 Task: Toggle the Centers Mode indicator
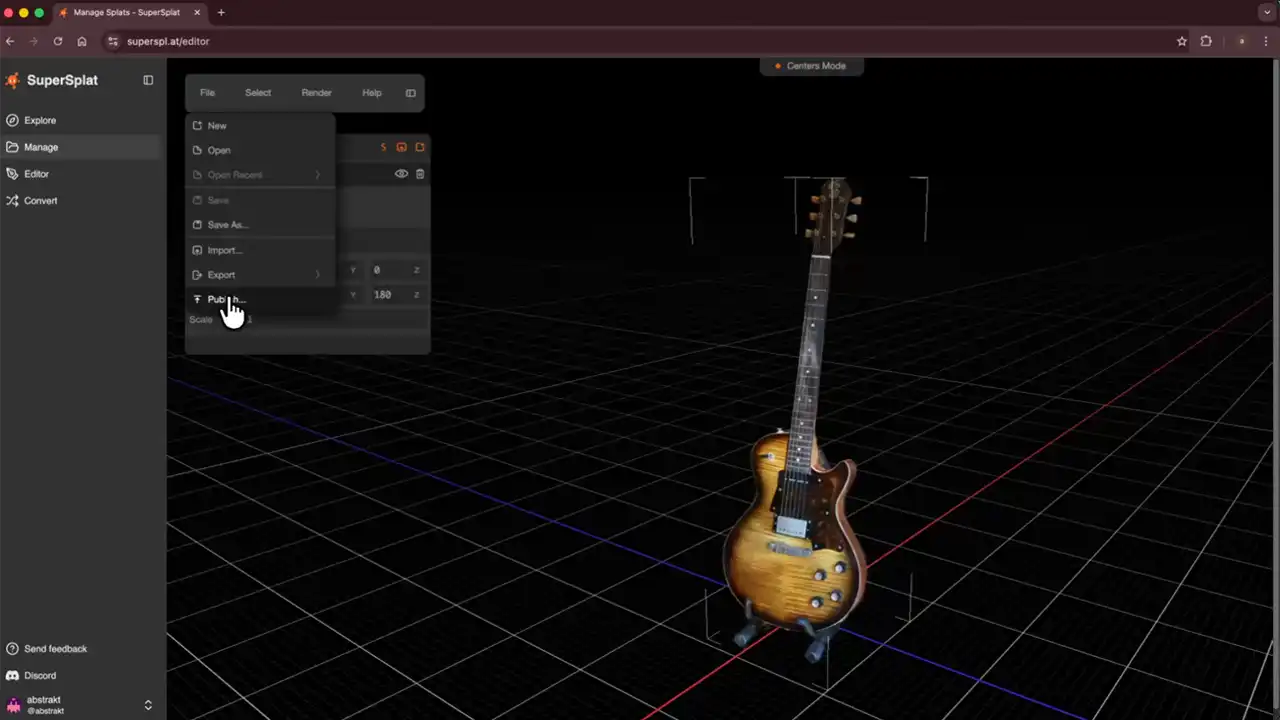(811, 66)
